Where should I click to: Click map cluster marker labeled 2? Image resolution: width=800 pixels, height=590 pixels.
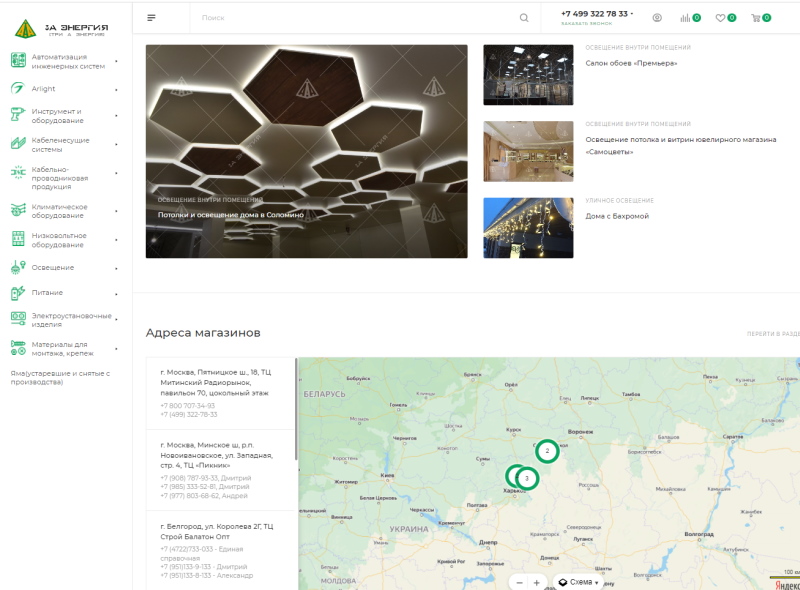click(547, 451)
